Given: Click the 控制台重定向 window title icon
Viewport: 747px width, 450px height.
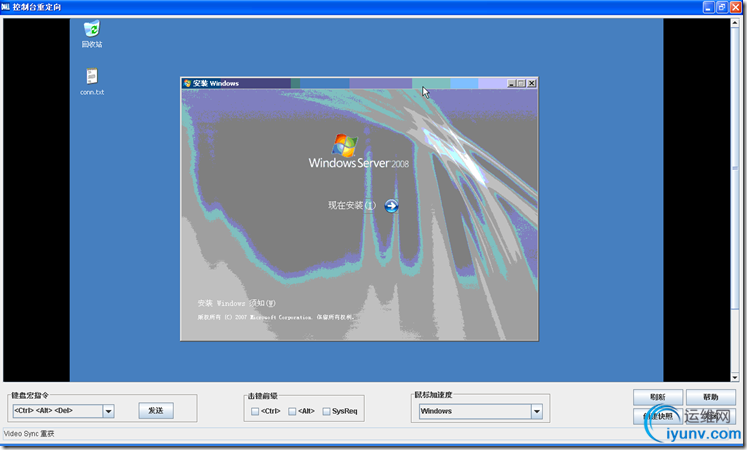Looking at the screenshot, I should point(6,7).
